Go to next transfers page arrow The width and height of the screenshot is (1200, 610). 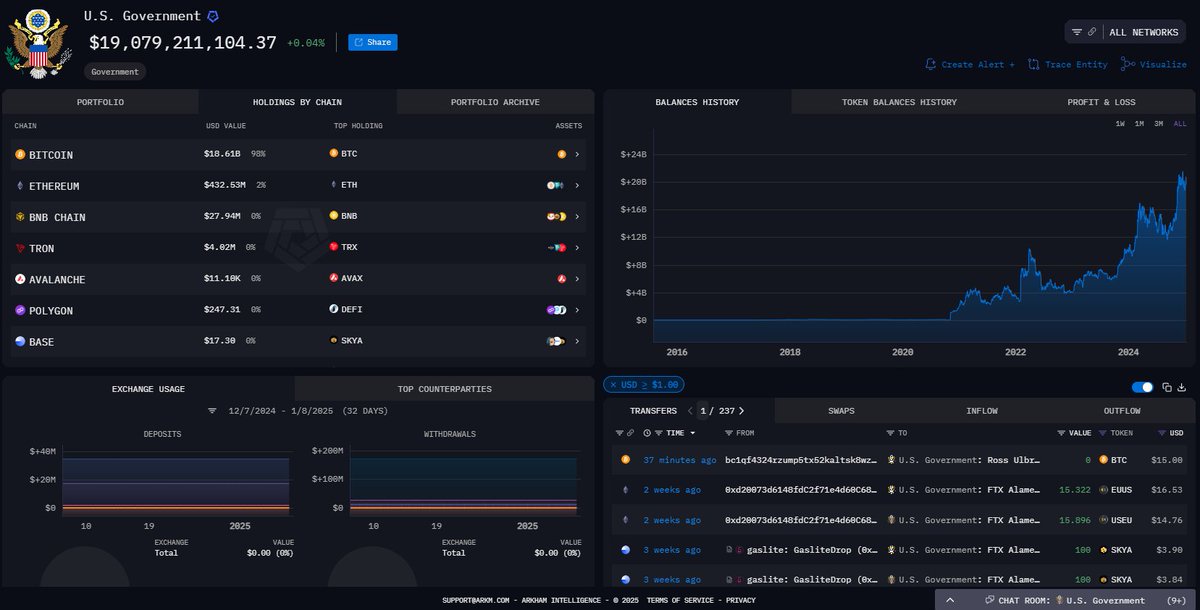pyautogui.click(x=741, y=411)
